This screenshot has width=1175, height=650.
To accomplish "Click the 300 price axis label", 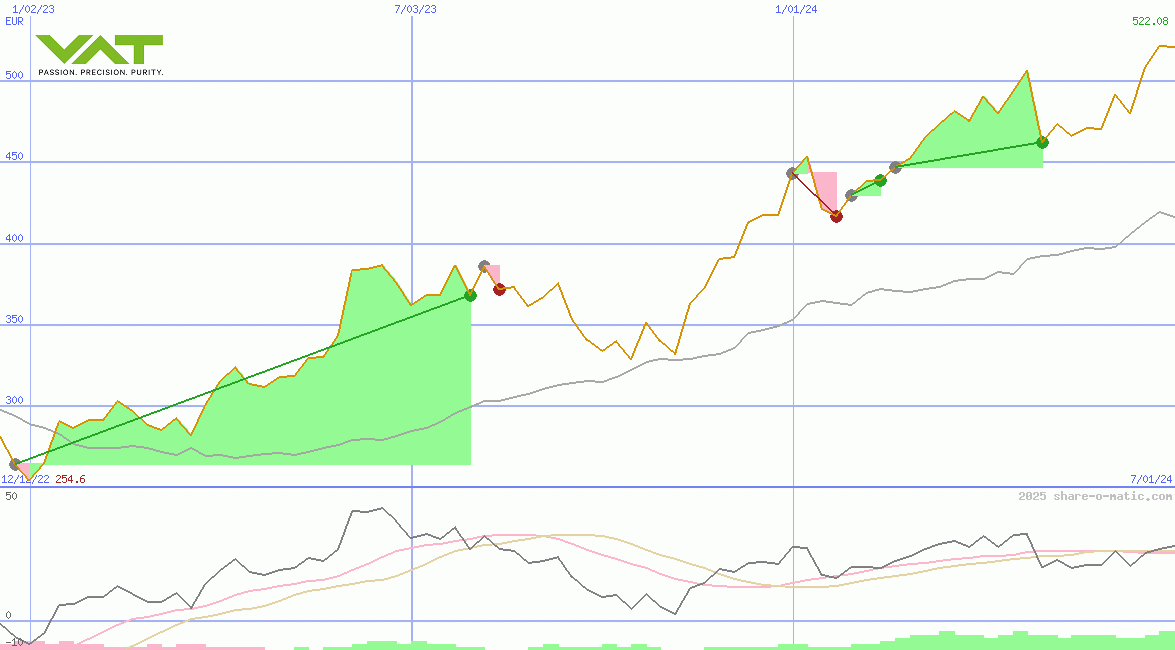I will [14, 401].
